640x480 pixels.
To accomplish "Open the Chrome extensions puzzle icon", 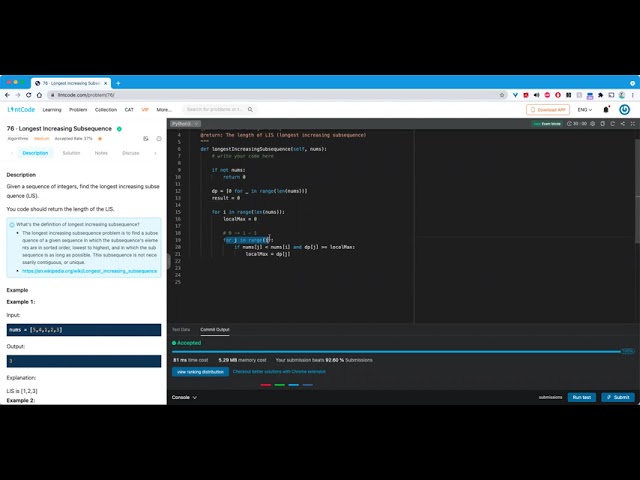I will (600, 95).
